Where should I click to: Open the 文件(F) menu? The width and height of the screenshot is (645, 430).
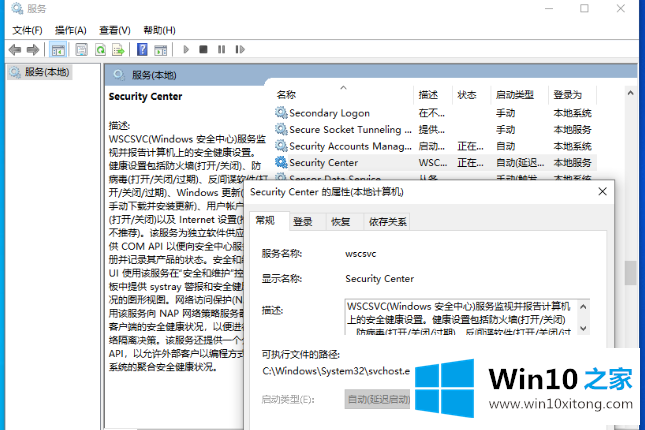coord(27,30)
